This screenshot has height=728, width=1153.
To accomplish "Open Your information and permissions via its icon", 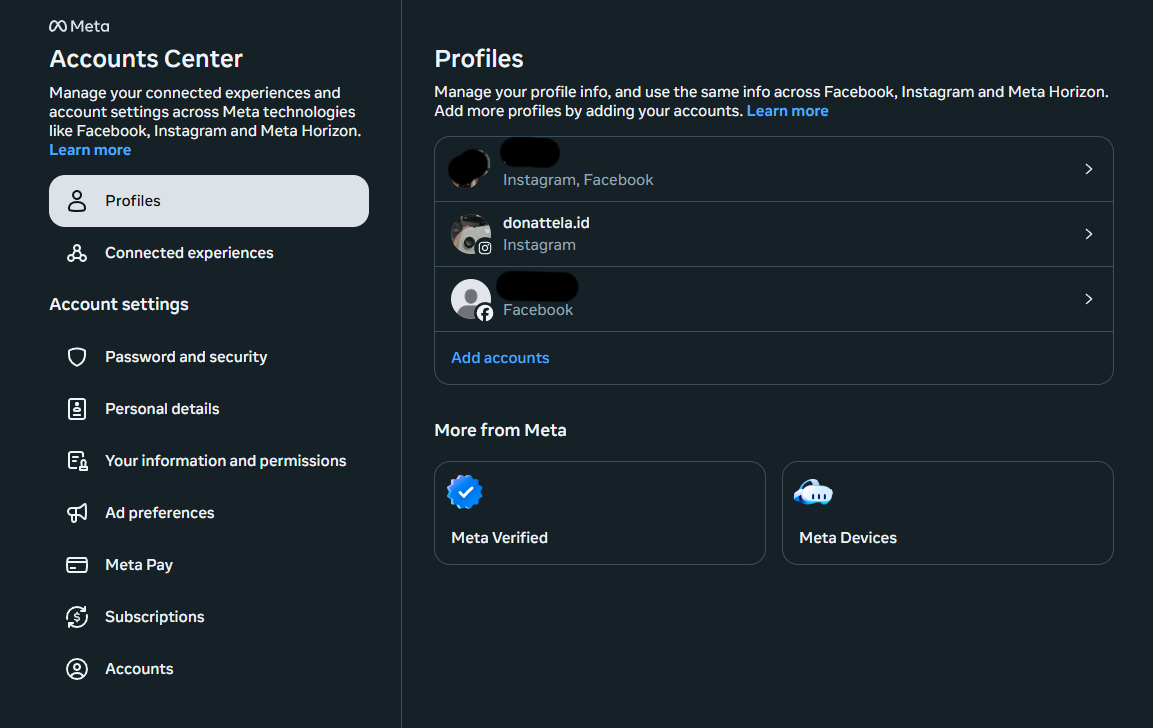I will [x=77, y=460].
